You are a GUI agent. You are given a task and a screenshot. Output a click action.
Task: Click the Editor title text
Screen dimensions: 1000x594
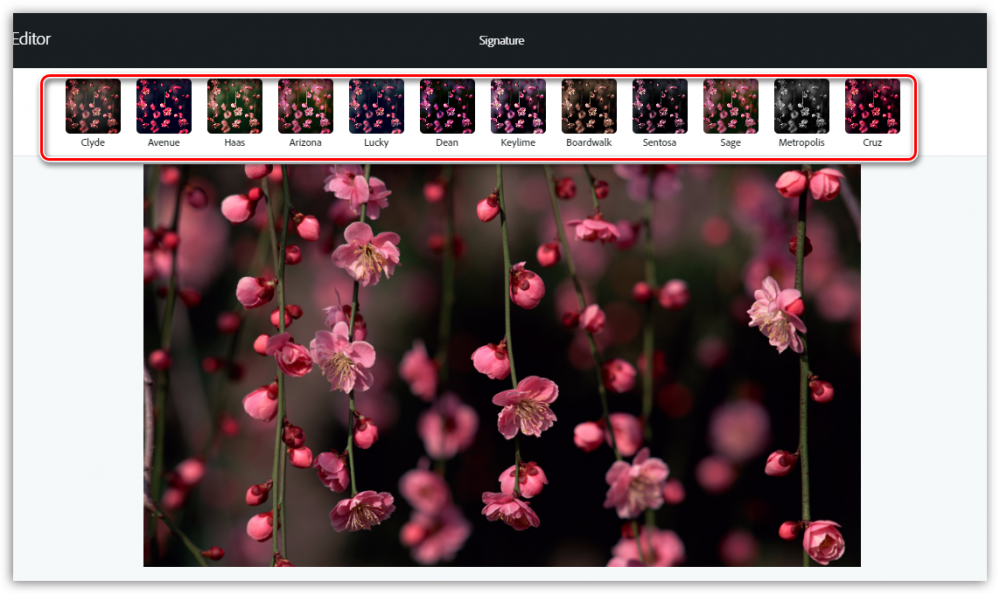click(x=30, y=39)
